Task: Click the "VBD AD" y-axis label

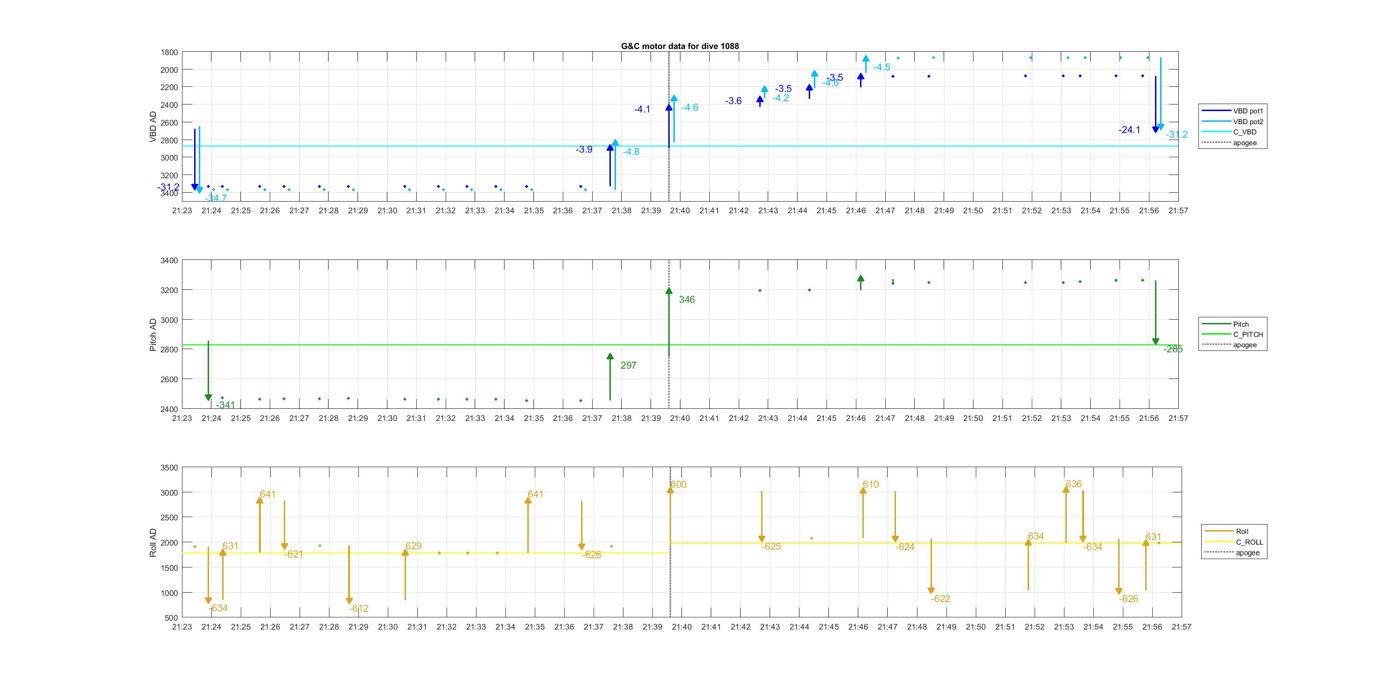Action: [153, 125]
